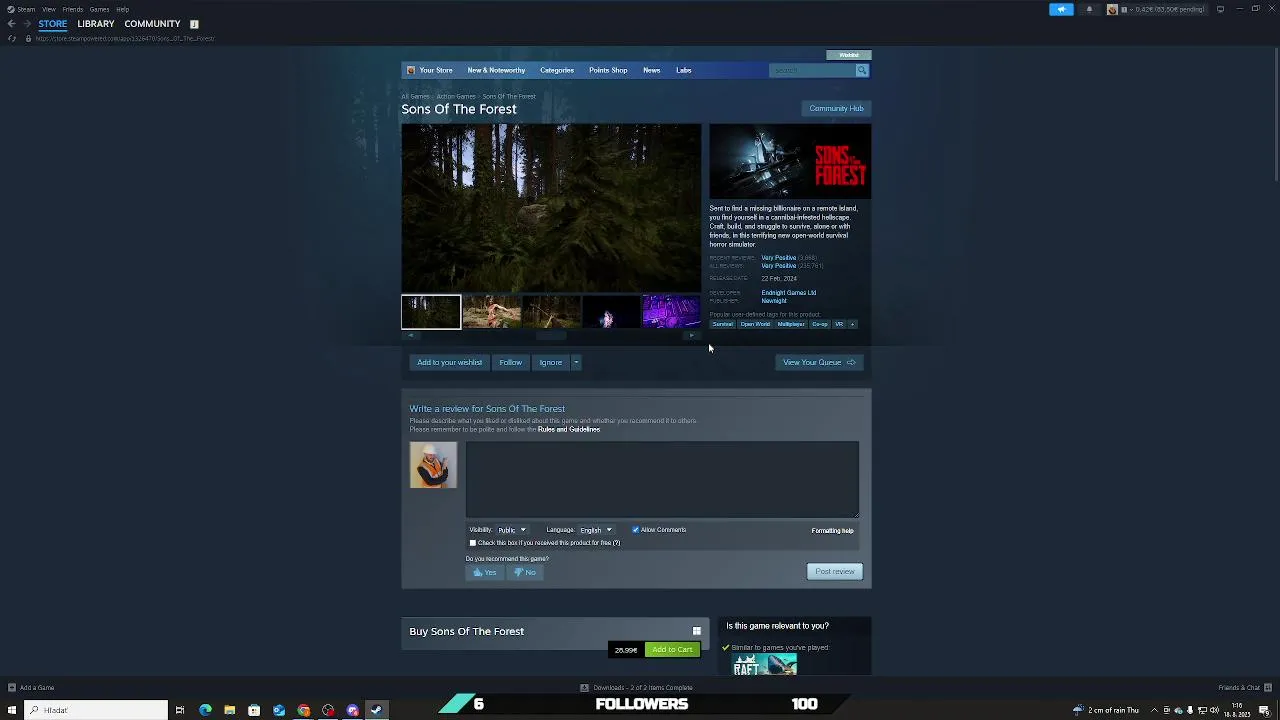The image size is (1280, 720).
Task: Open New & Noteworthy store menu
Action: coord(496,70)
